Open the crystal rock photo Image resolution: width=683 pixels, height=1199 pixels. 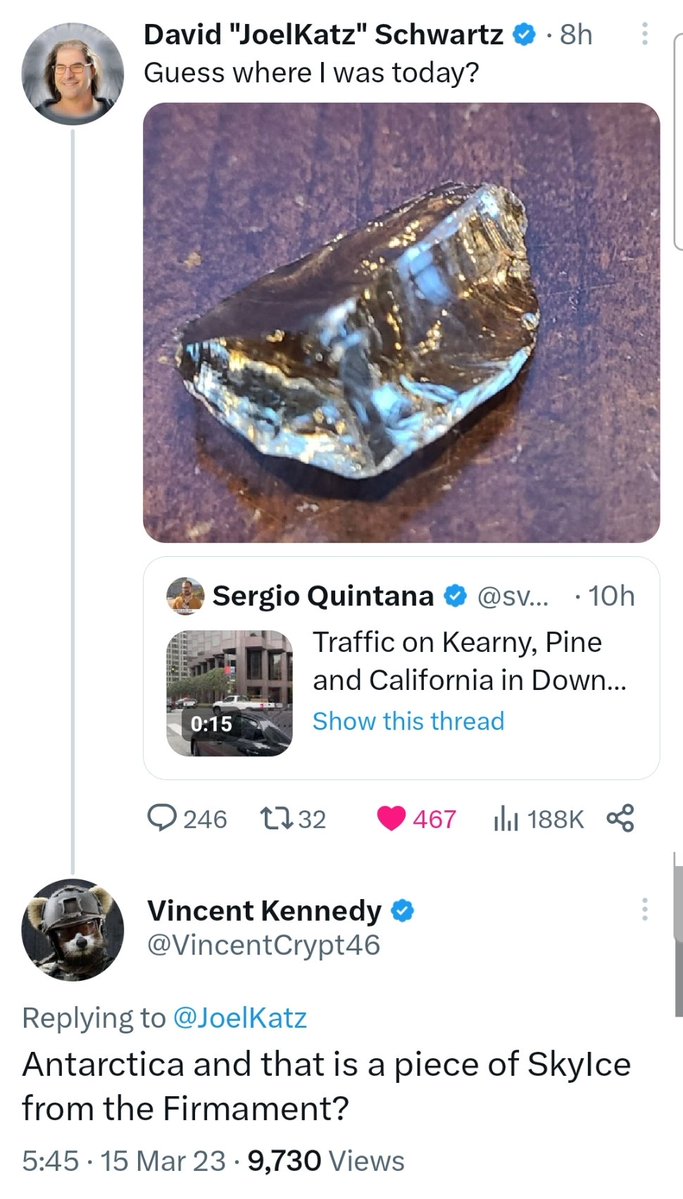(401, 322)
